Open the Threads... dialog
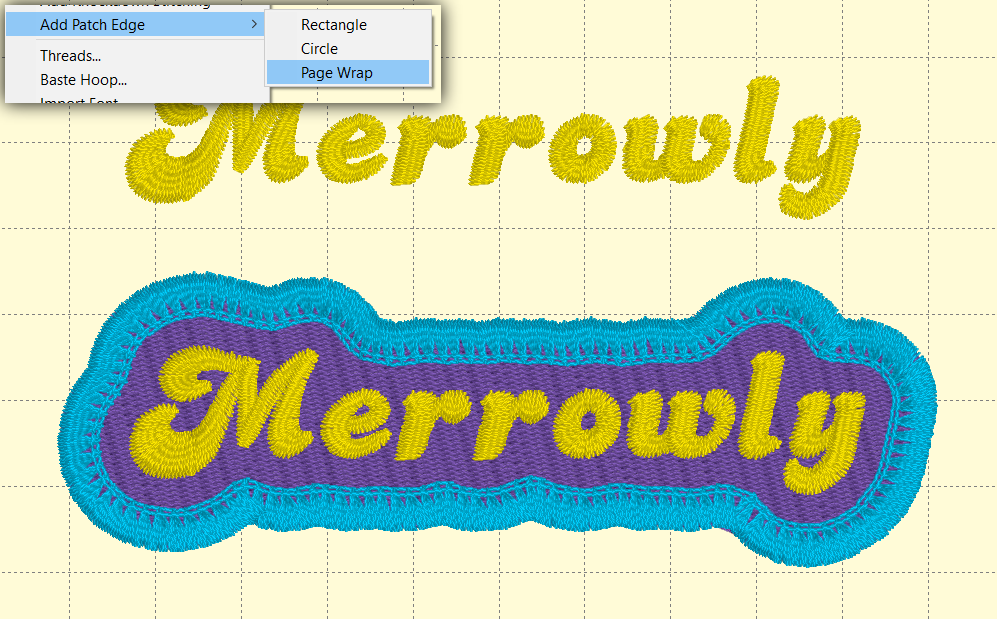The image size is (997, 619). coord(70,56)
